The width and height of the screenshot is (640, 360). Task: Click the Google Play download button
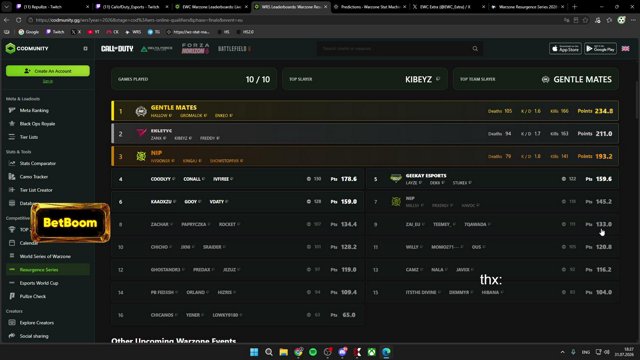click(600, 49)
